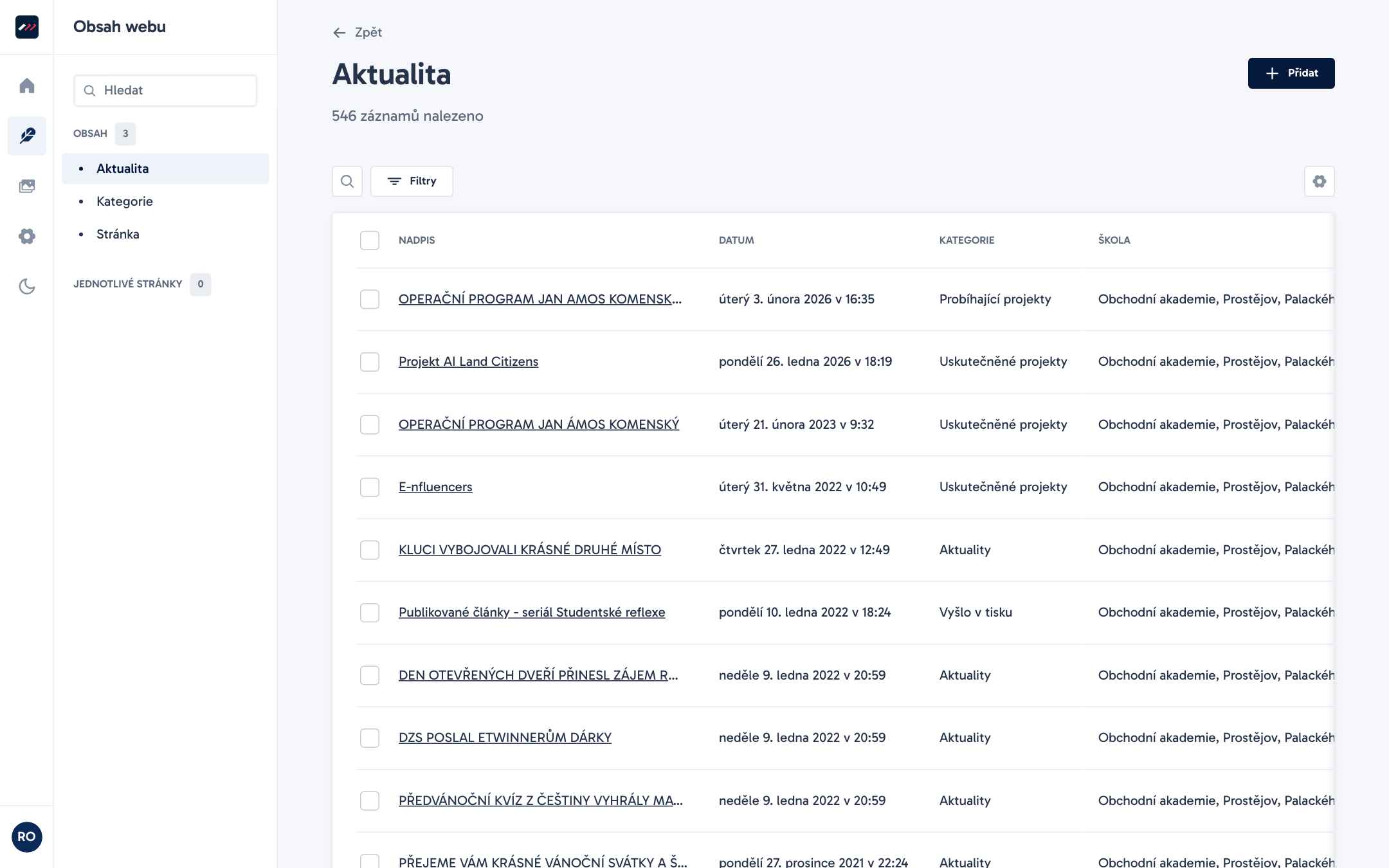Focus the Hledat search field
The image size is (1389, 868).
click(165, 91)
